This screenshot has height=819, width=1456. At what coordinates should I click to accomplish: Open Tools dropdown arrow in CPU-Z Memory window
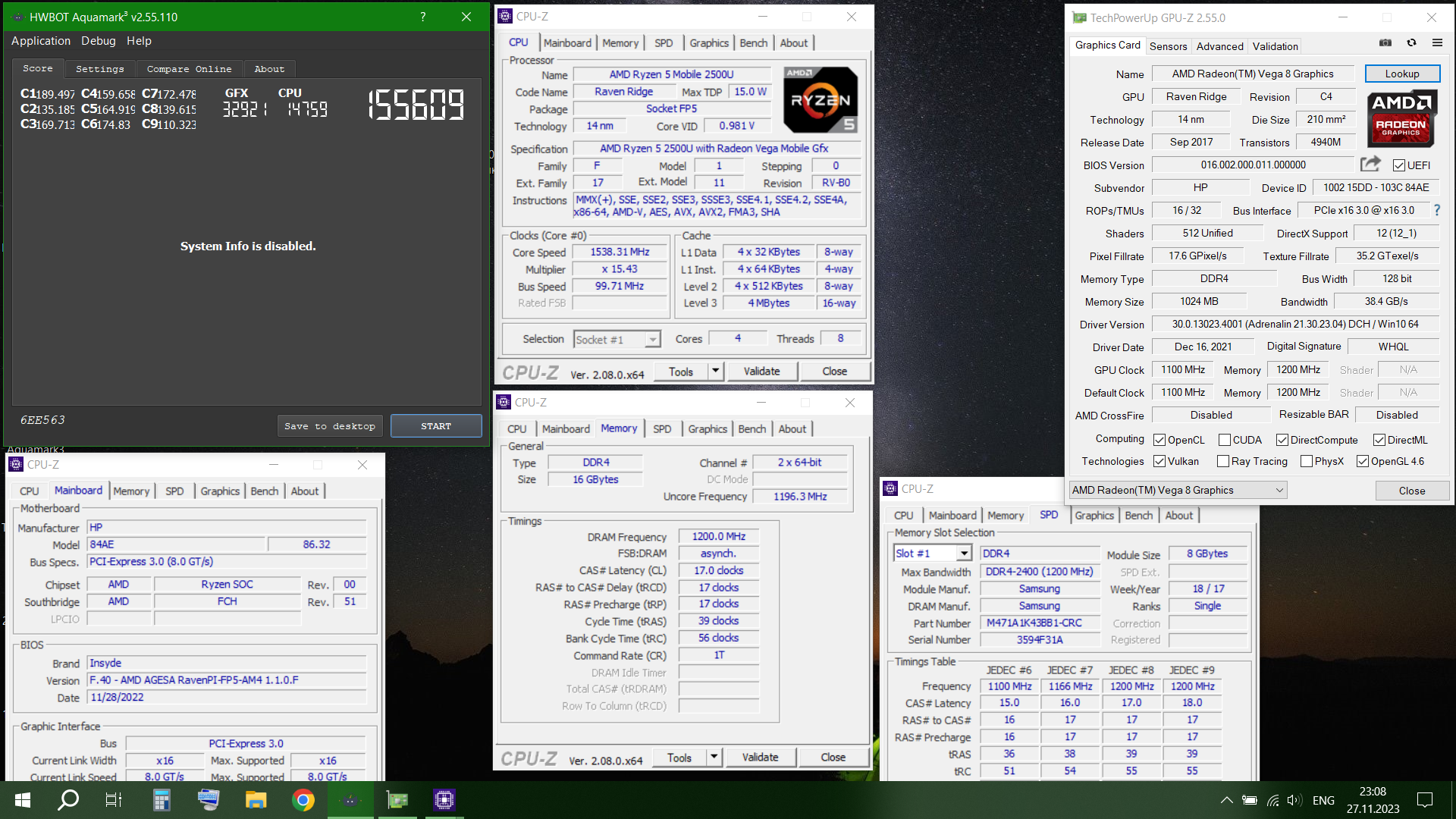714,757
